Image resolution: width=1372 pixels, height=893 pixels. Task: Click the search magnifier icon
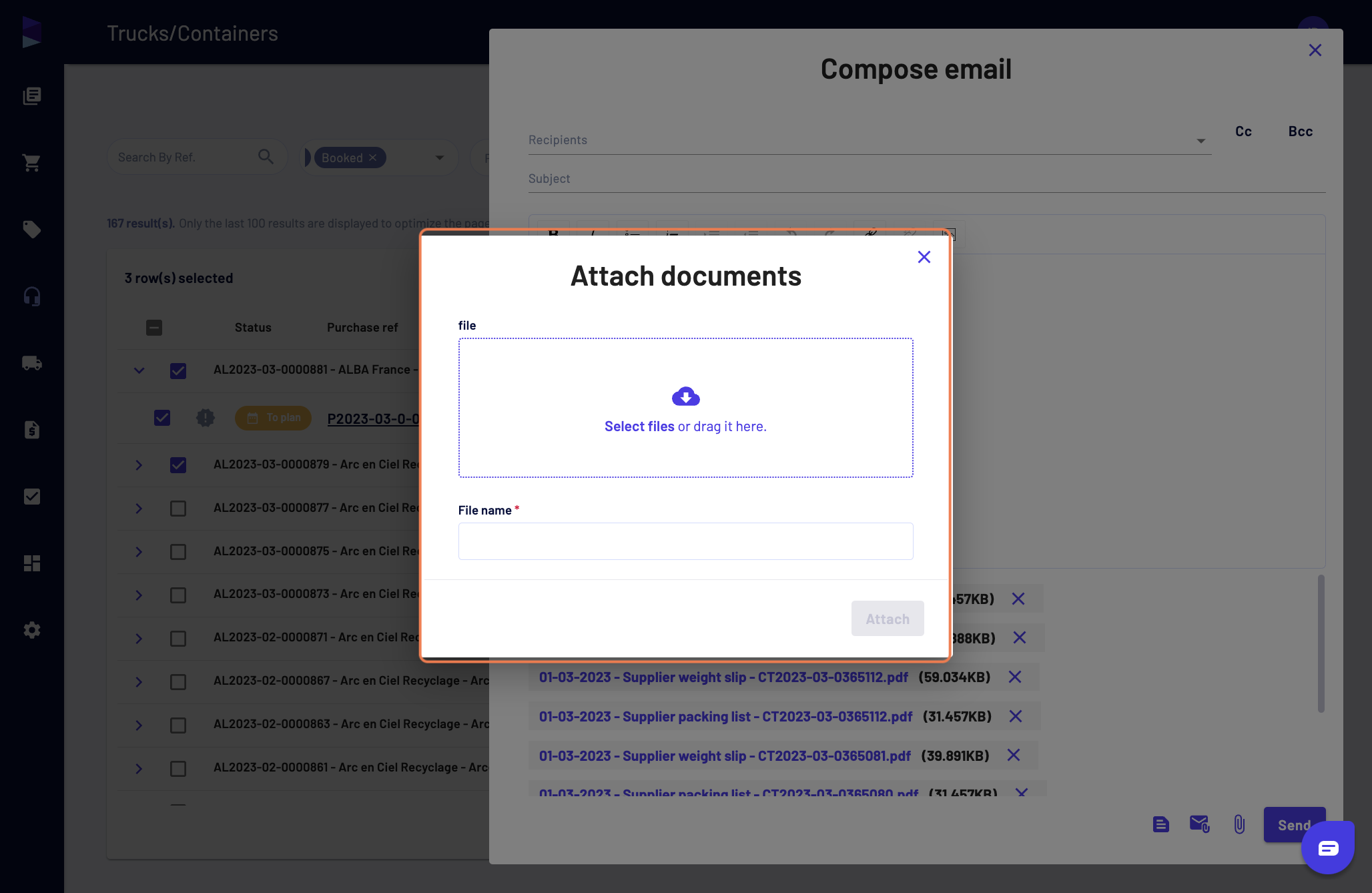pos(266,157)
